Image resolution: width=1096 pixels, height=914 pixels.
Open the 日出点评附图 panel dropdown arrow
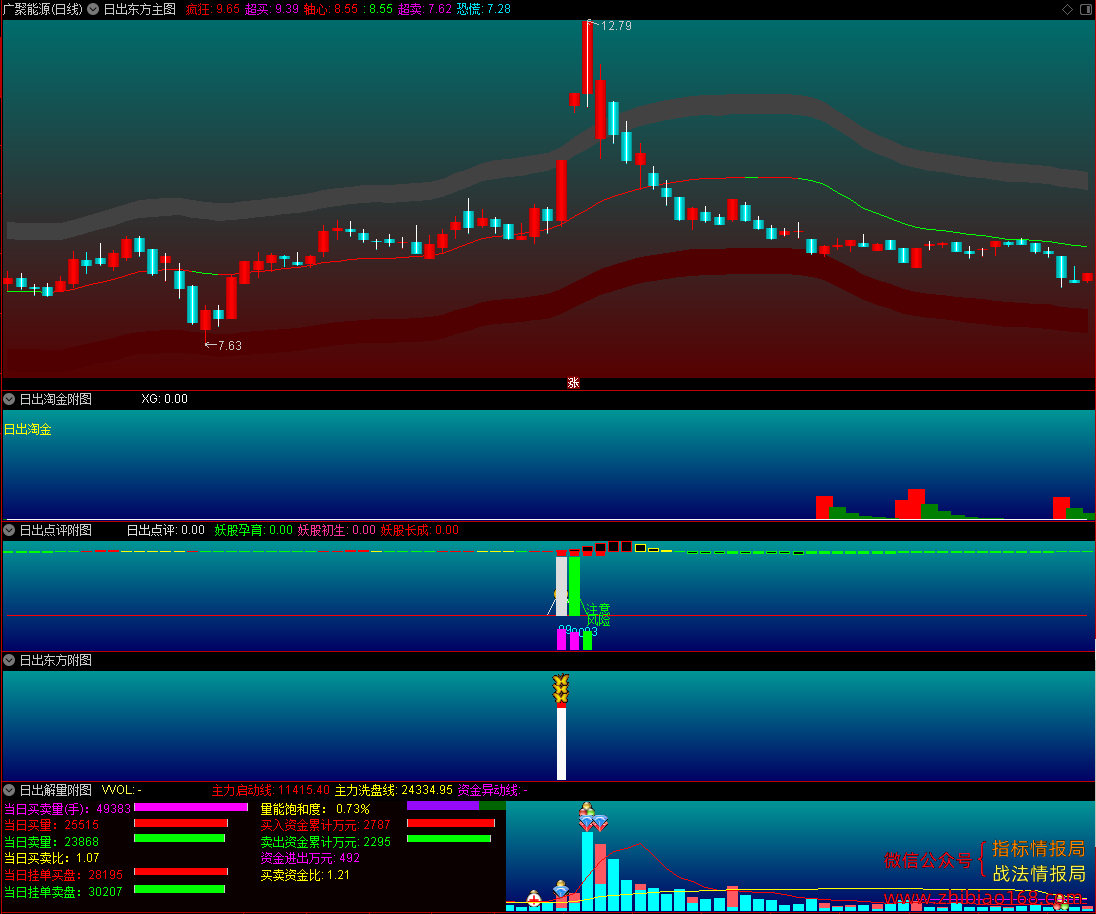[9, 530]
